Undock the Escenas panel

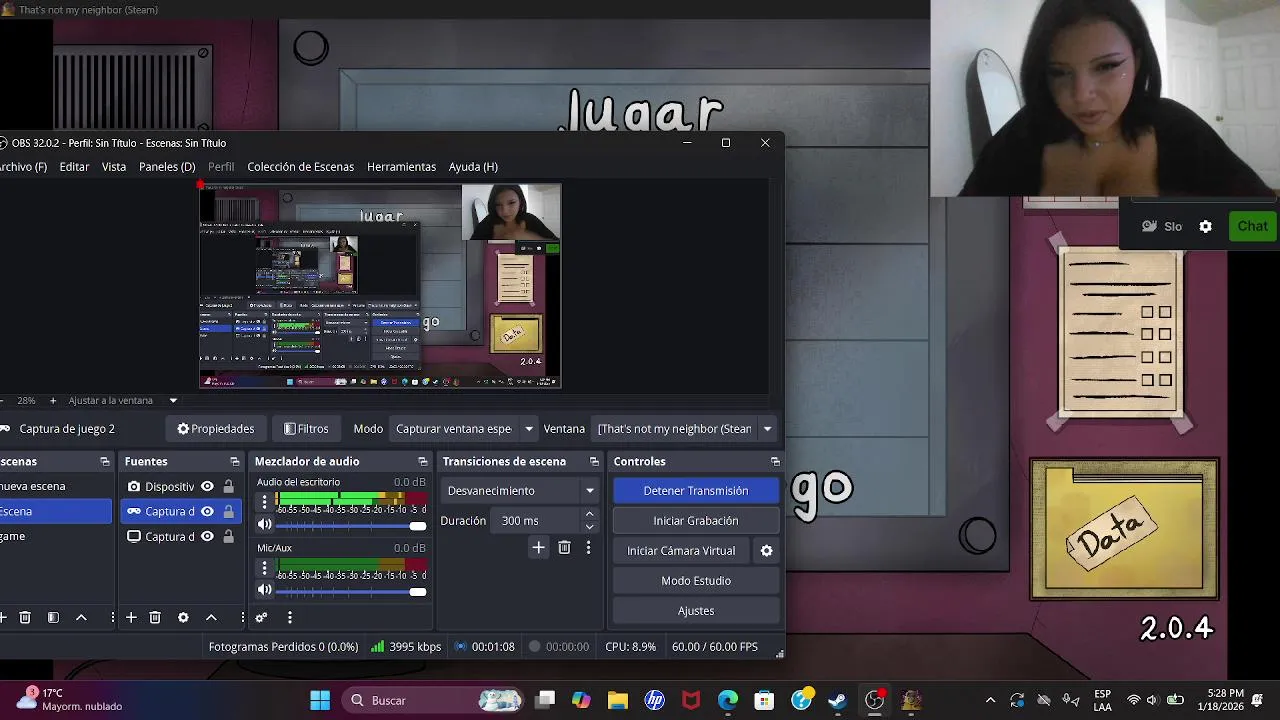coord(105,462)
